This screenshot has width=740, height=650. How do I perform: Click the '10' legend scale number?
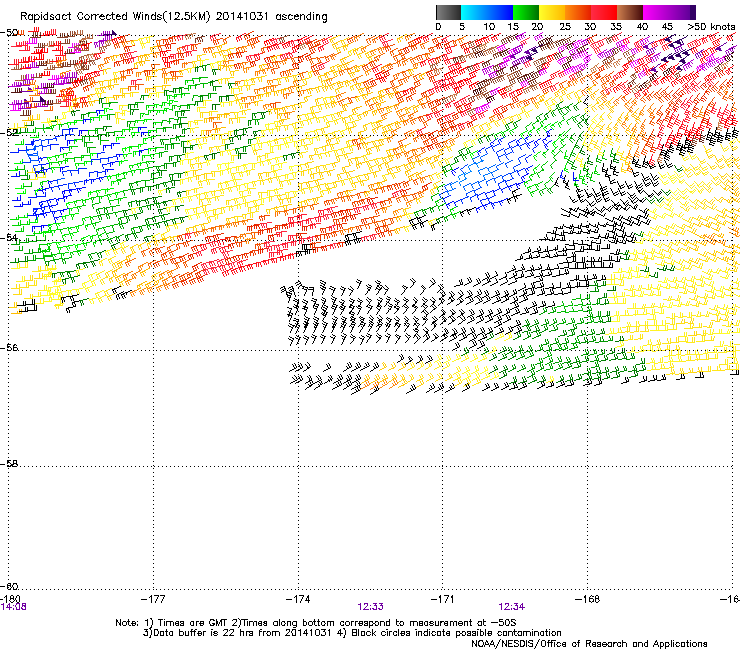pos(489,27)
